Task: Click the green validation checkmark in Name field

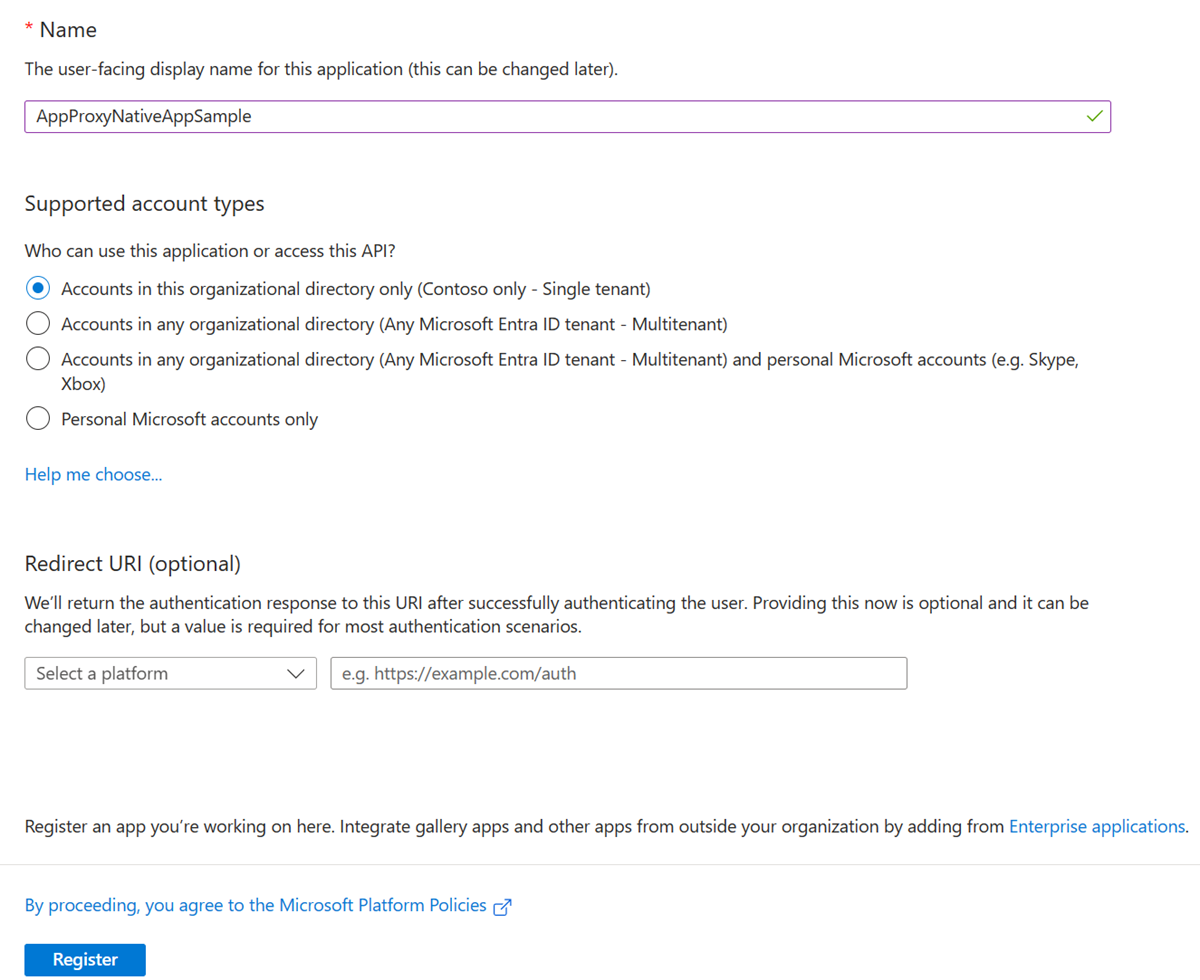Action: coord(1094,117)
